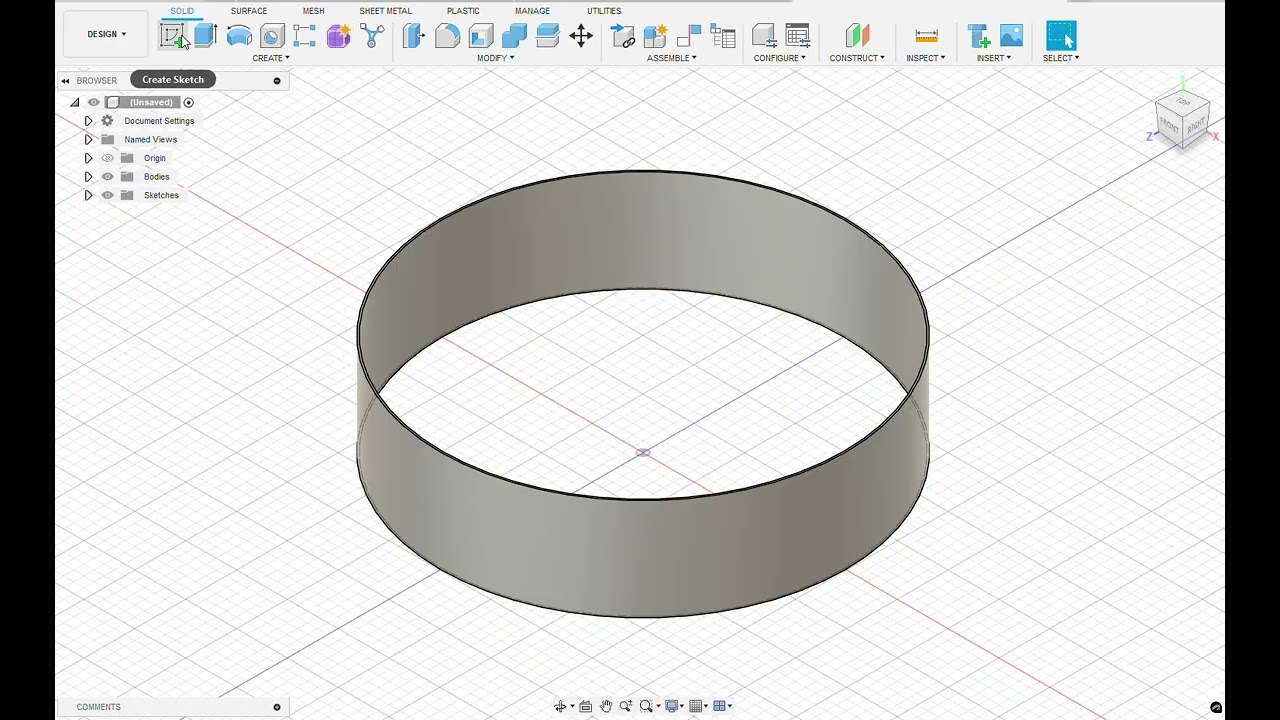Select the Combine tool
This screenshot has height=720, width=1280.
pyautogui.click(x=514, y=36)
